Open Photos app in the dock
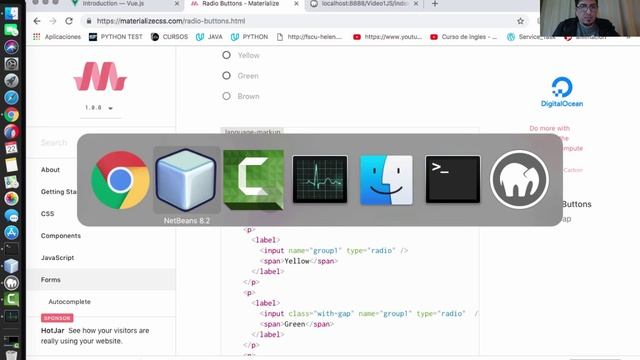 coord(11,198)
